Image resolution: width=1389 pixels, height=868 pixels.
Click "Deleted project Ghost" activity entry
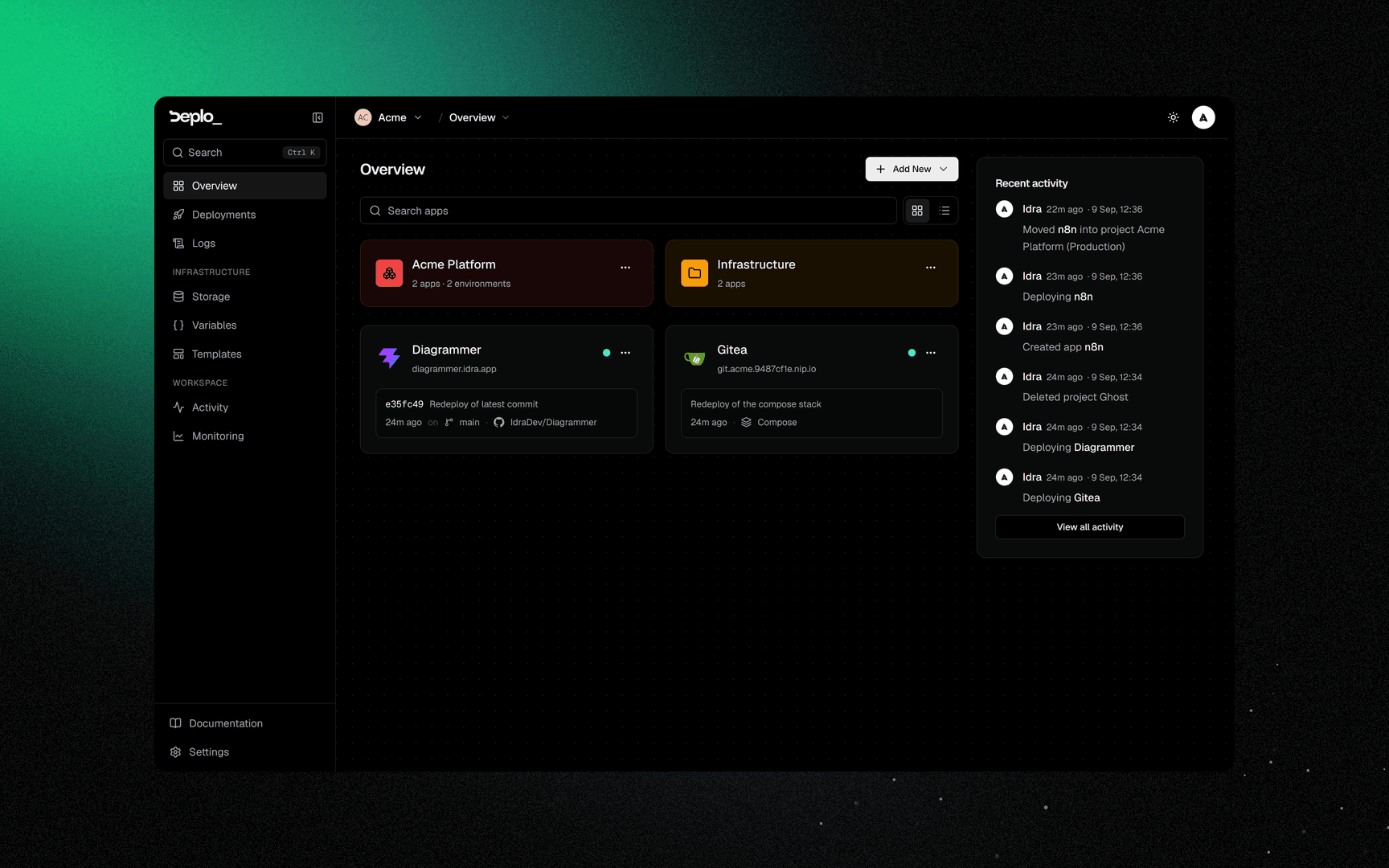pyautogui.click(x=1075, y=397)
